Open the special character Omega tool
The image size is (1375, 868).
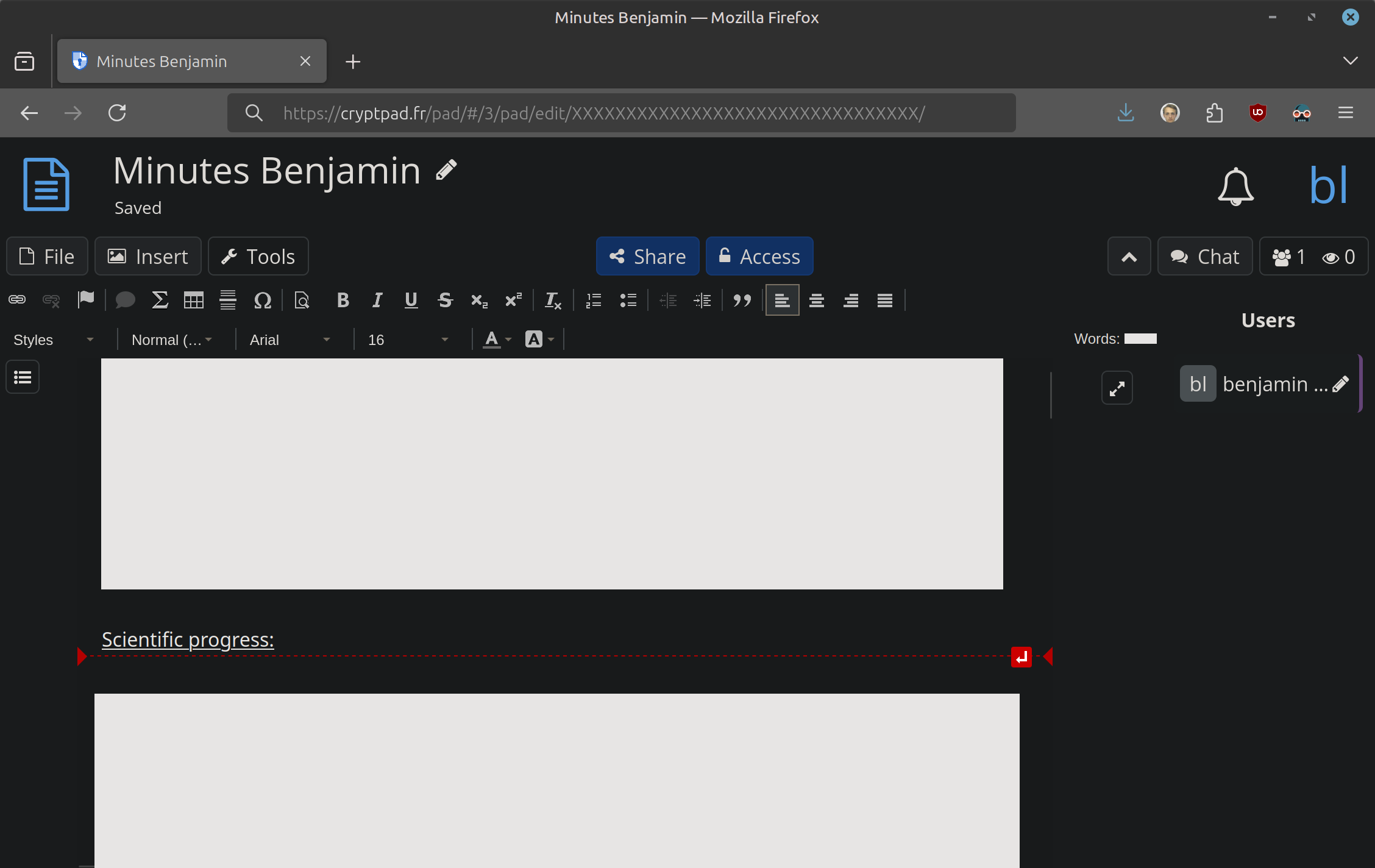coord(262,300)
